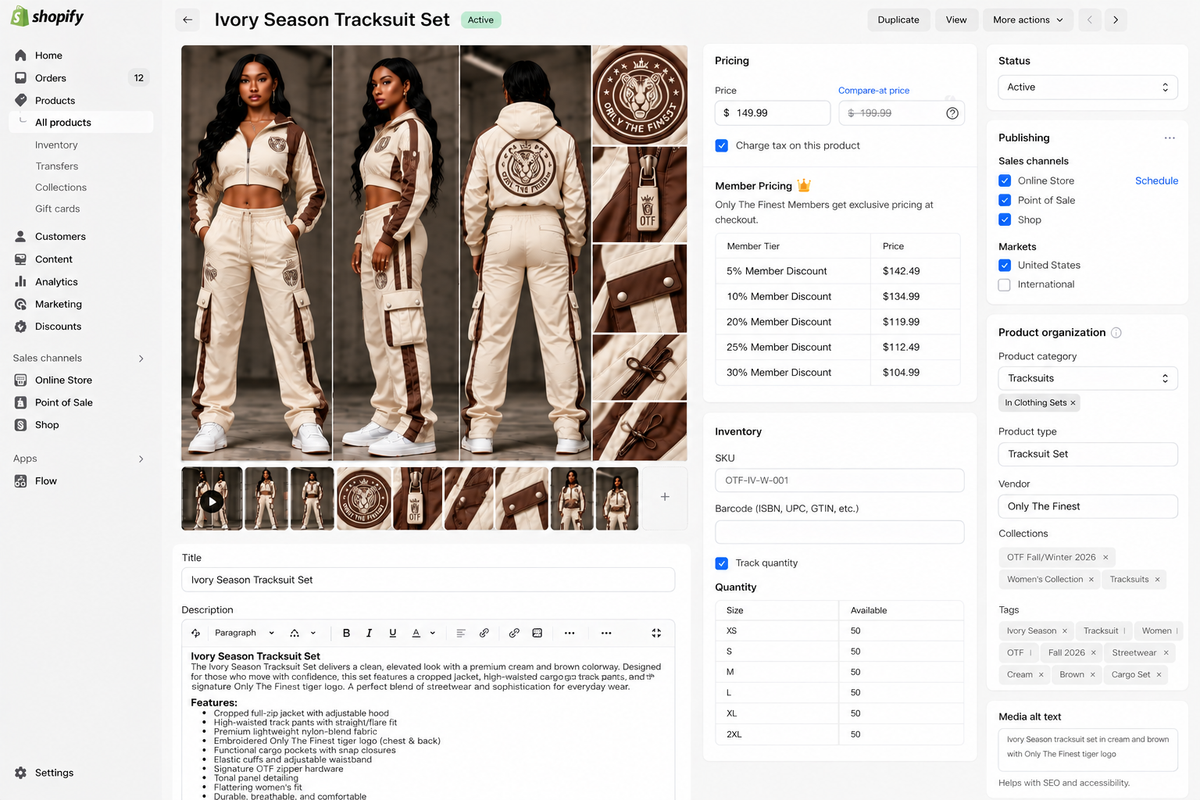This screenshot has height=800, width=1200.
Task: Toggle the Shop publishing checkbox
Action: point(1005,220)
